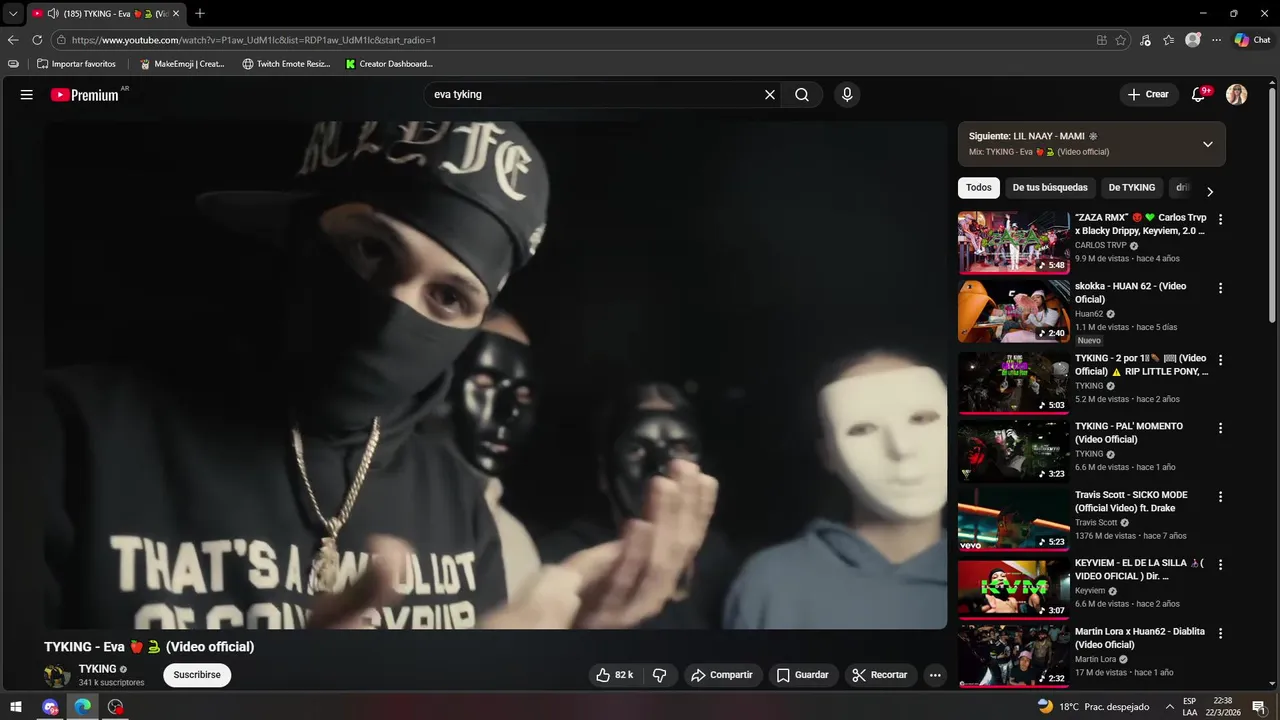
Task: Open the notifications bell
Action: click(x=1198, y=95)
